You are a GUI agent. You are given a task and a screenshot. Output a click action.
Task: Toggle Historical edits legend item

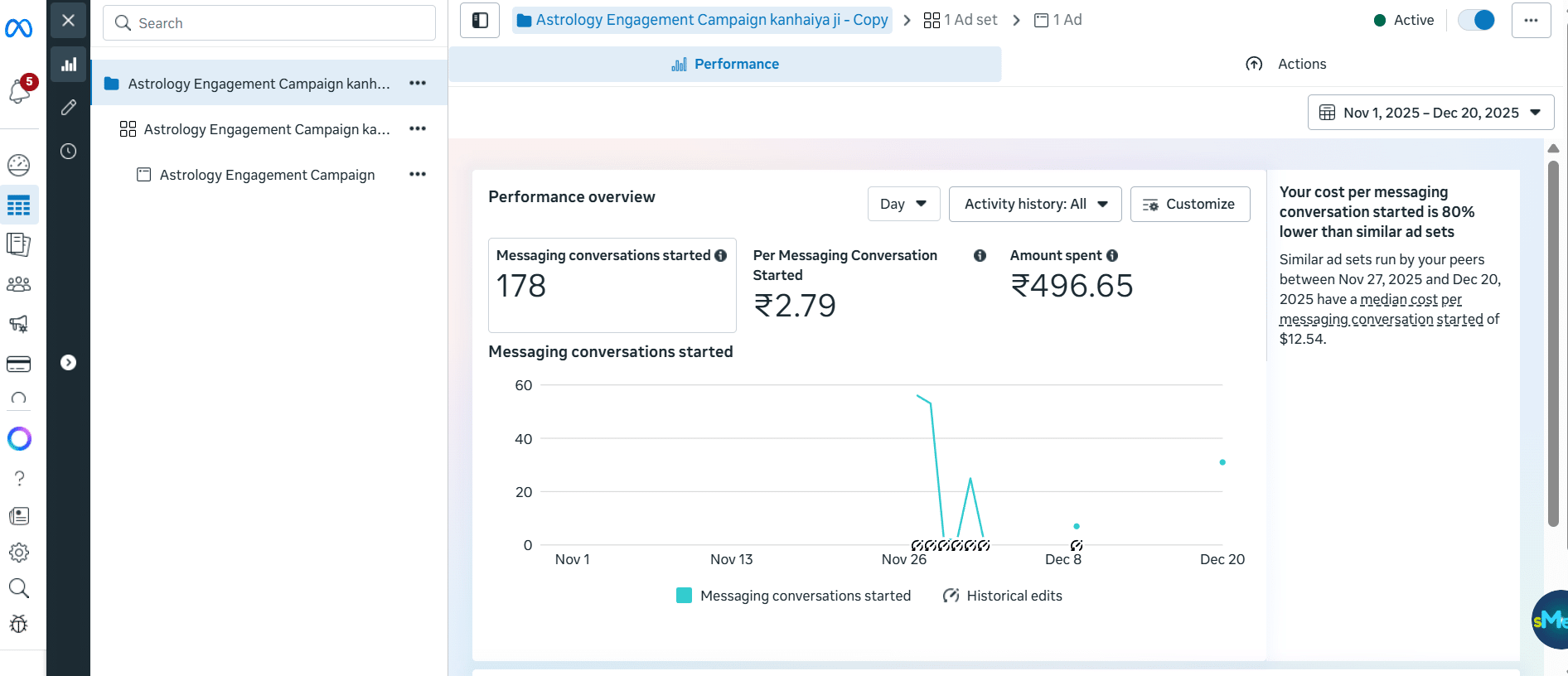tap(1002, 596)
